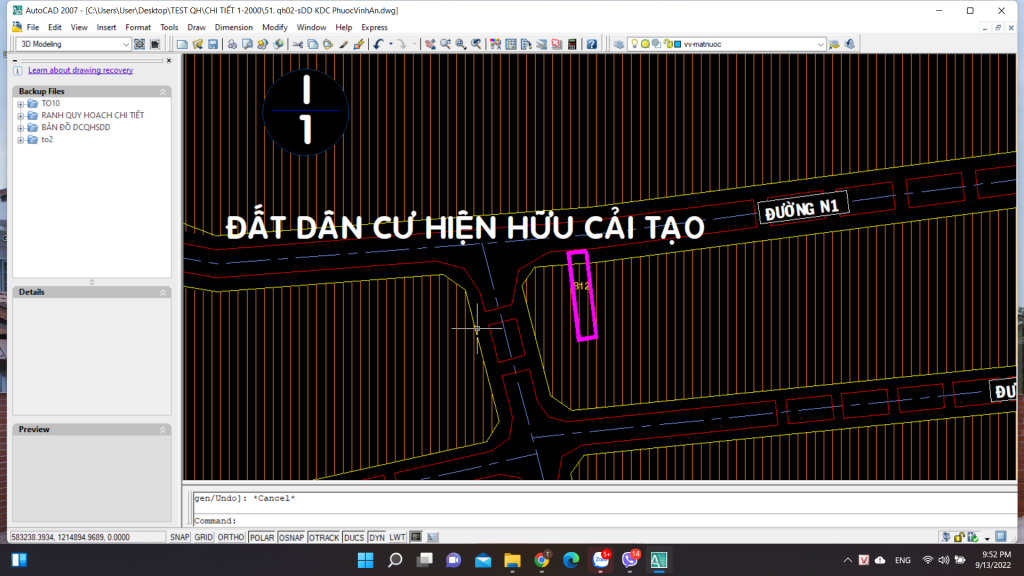Image resolution: width=1024 pixels, height=576 pixels.
Task: Open the Dimension menu
Action: click(233, 27)
